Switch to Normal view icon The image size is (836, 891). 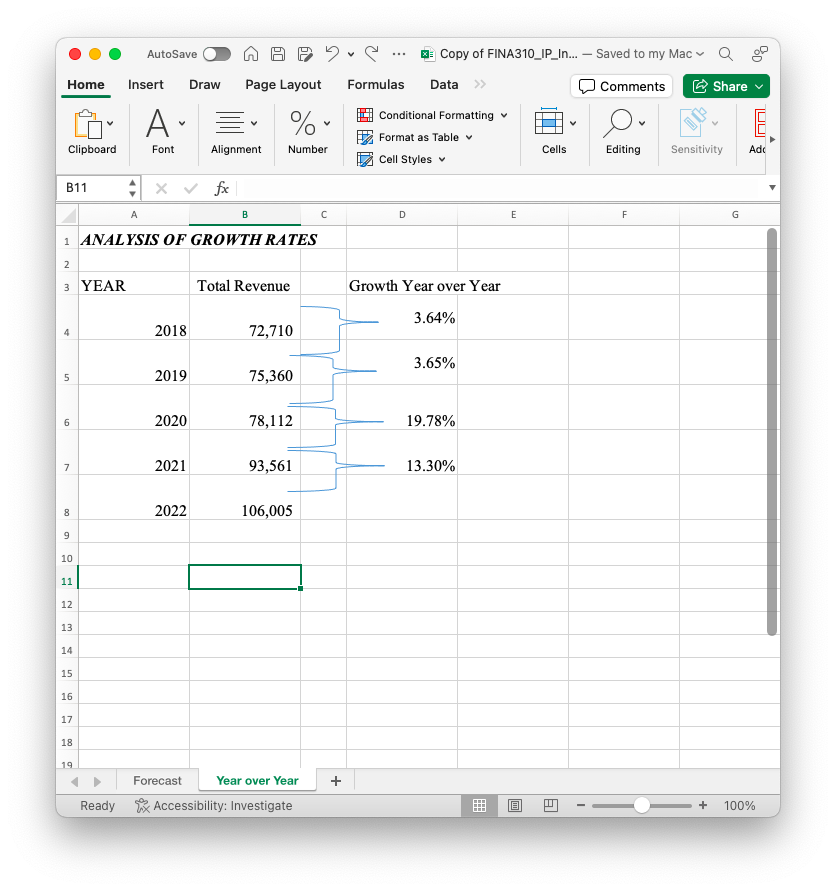(480, 806)
